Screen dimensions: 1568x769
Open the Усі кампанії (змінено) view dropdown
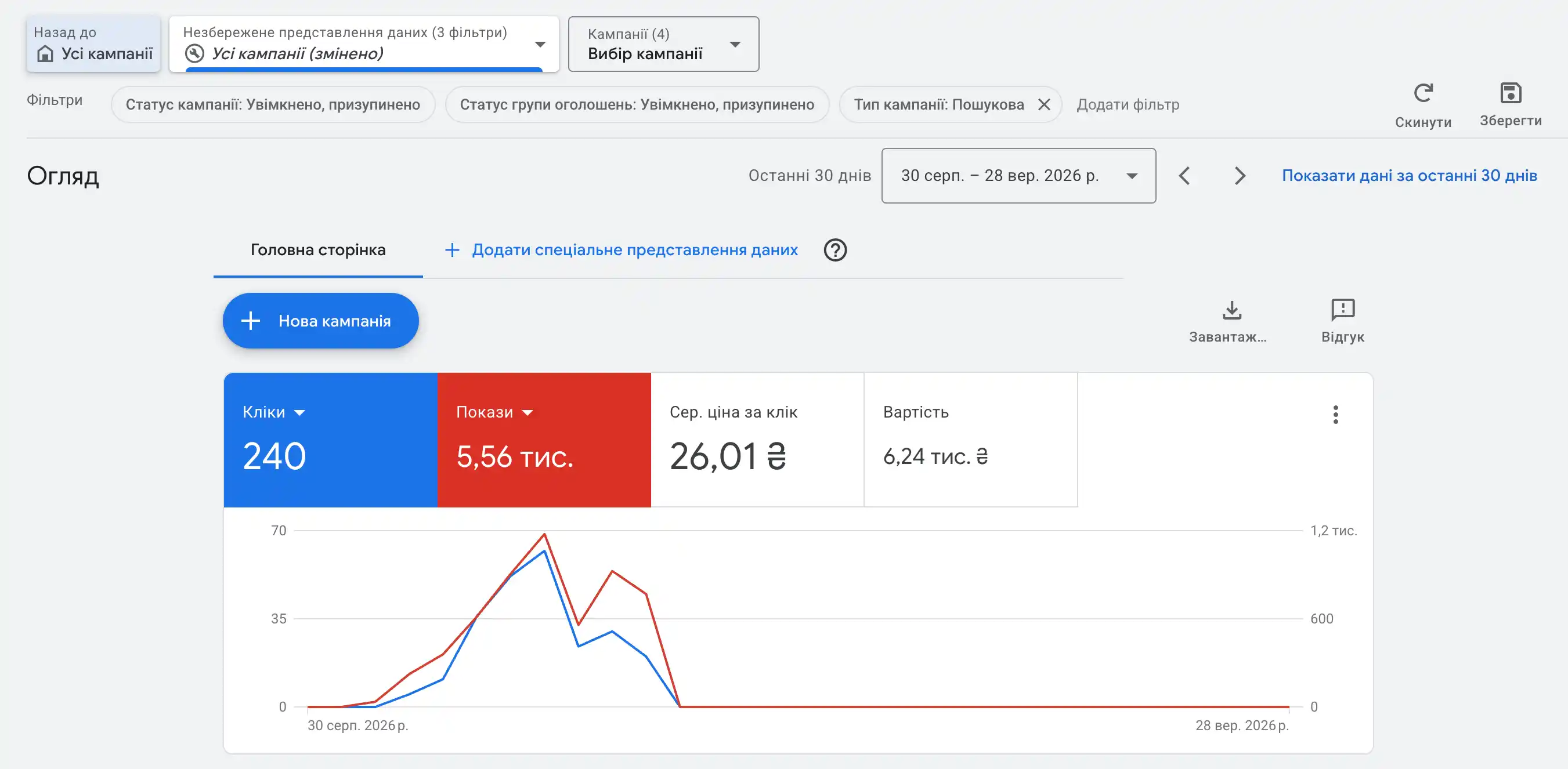tap(364, 44)
